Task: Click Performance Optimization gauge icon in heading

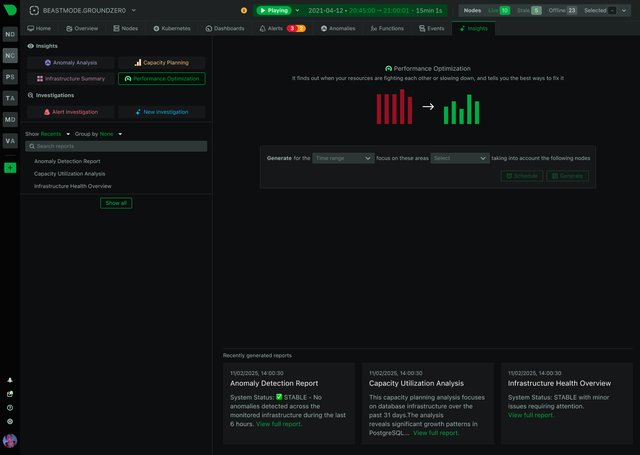Action: 389,69
